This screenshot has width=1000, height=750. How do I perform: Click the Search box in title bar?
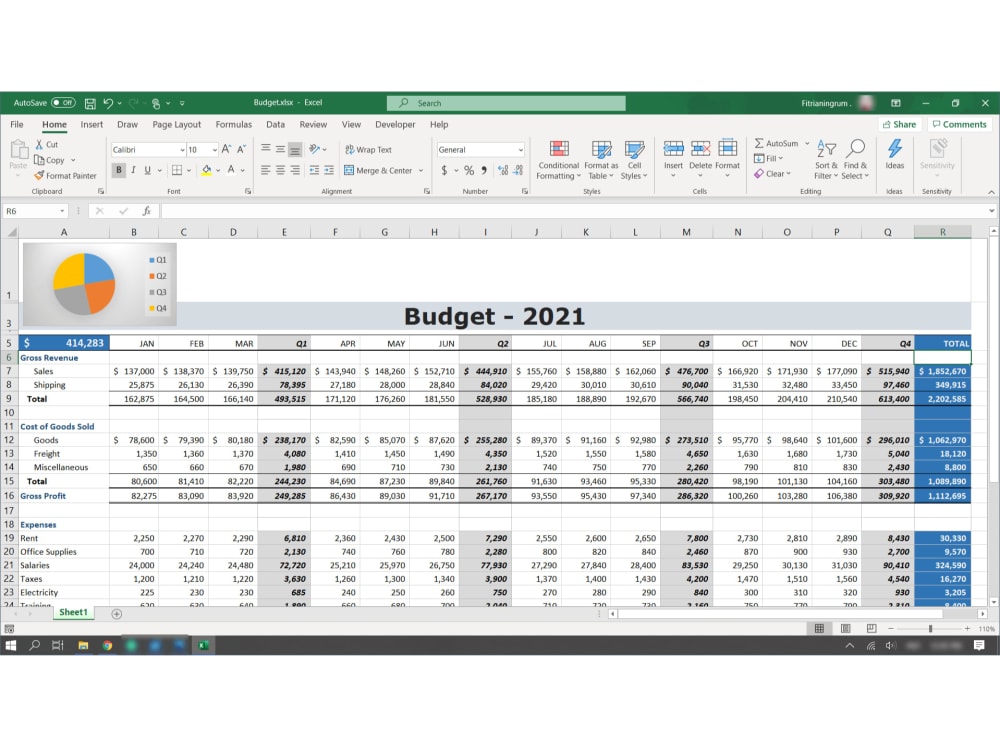506,103
